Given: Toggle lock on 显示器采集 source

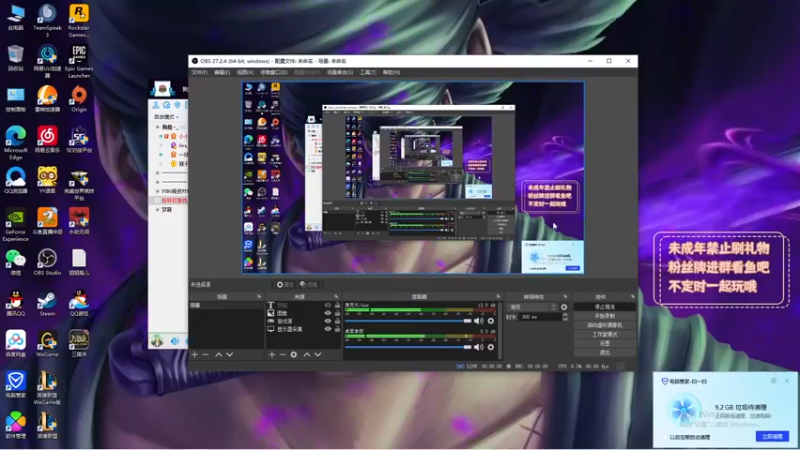Looking at the screenshot, I should 337,329.
